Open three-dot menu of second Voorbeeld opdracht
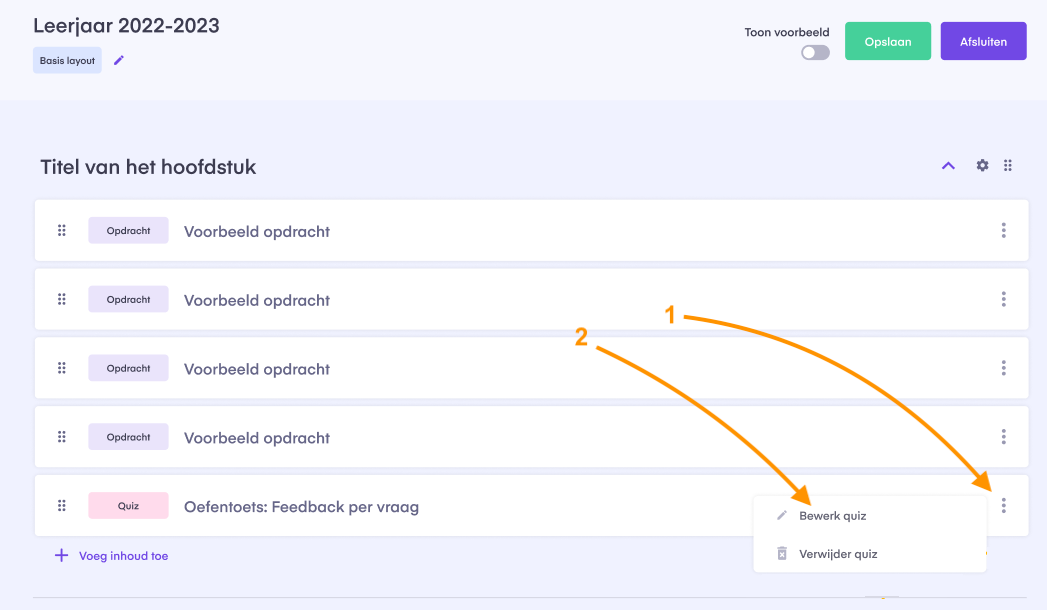Image resolution: width=1047 pixels, height=610 pixels. coord(1004,299)
